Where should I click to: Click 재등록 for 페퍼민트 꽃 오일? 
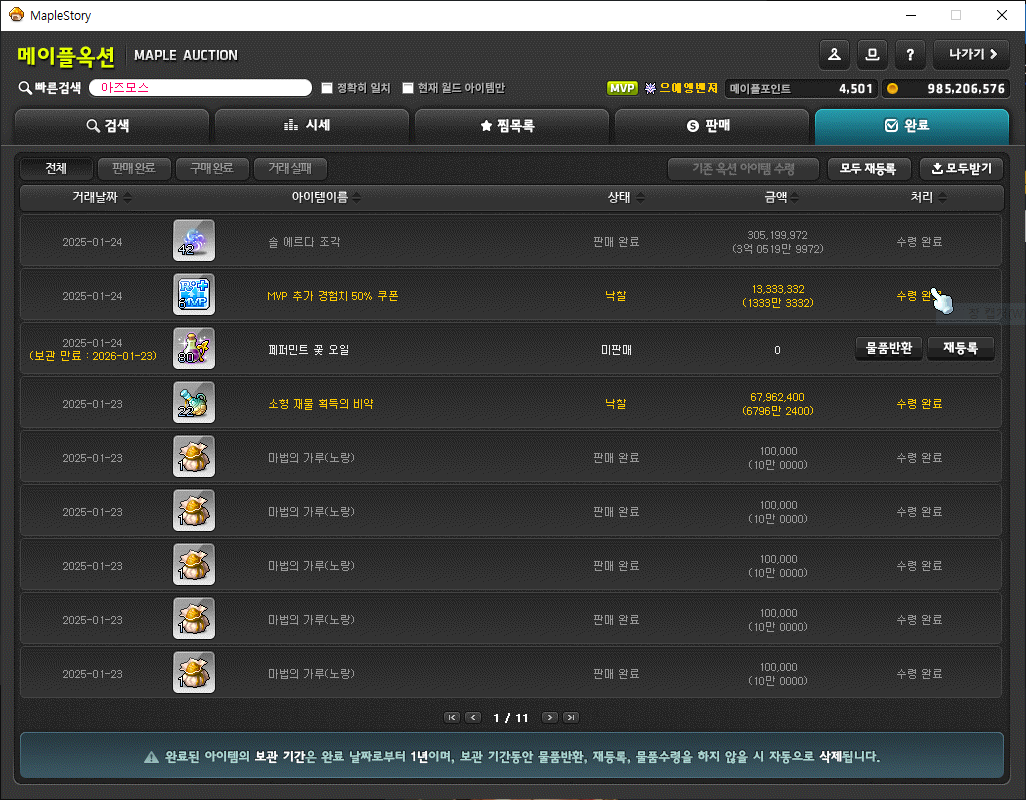961,349
